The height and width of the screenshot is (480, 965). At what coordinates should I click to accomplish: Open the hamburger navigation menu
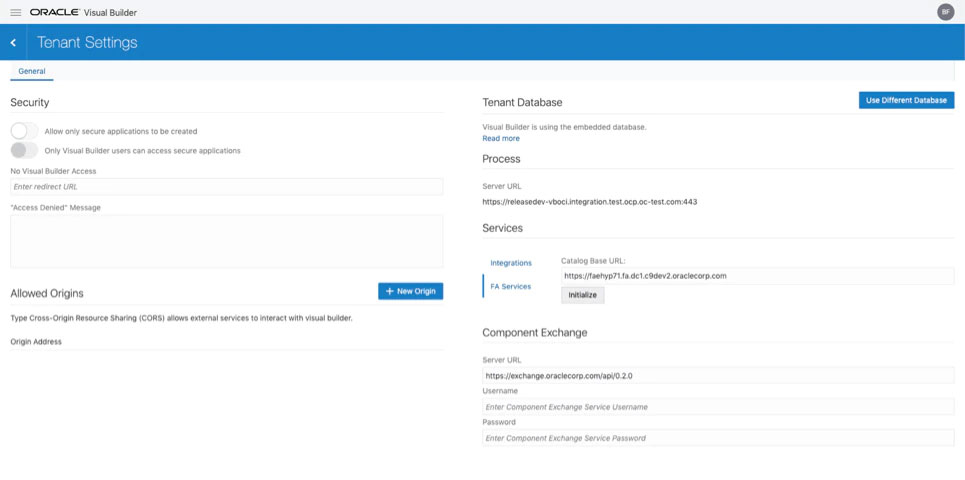tap(16, 12)
